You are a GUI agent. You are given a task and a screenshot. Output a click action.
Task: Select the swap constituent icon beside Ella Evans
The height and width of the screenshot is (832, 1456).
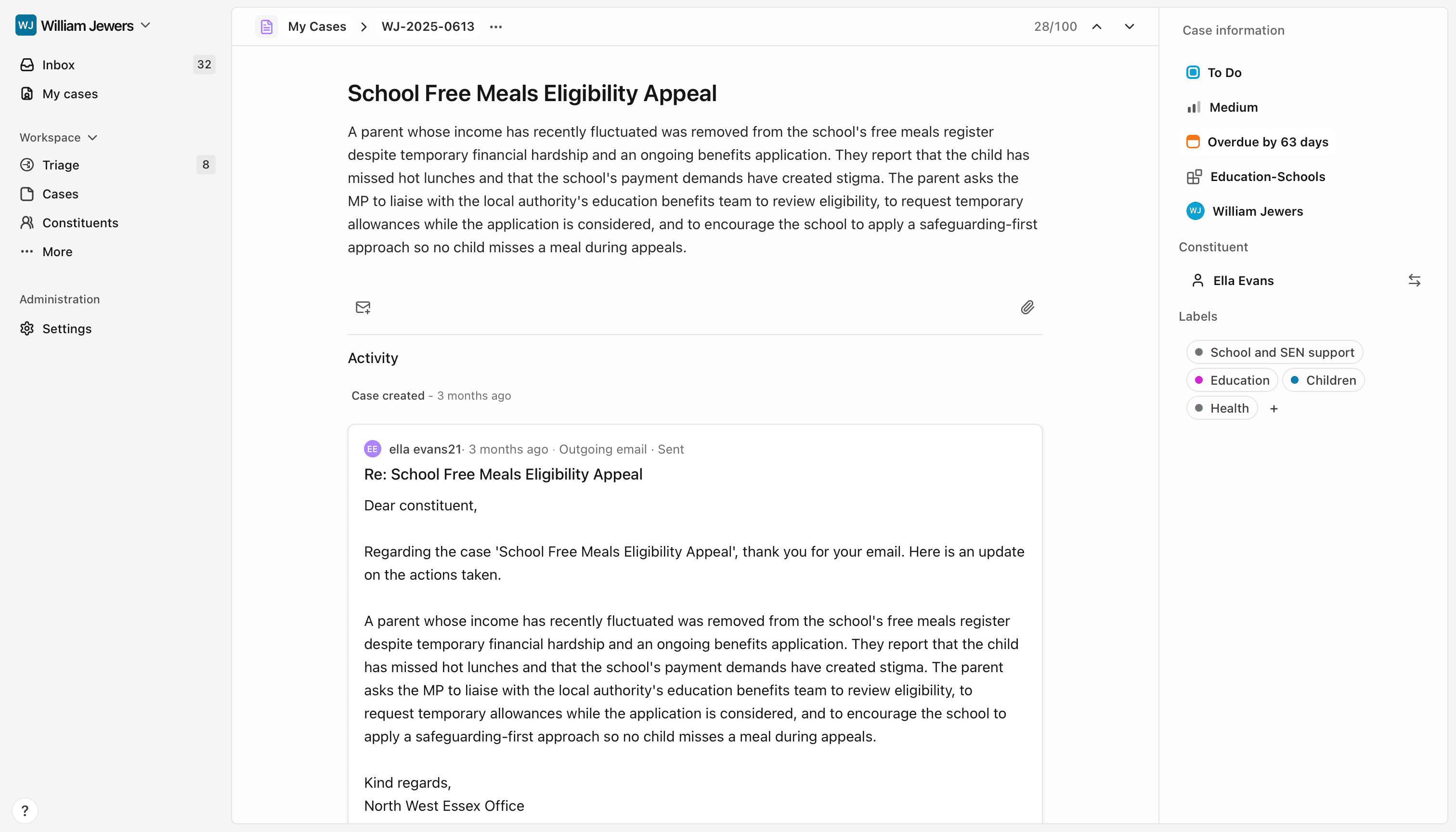[1415, 280]
